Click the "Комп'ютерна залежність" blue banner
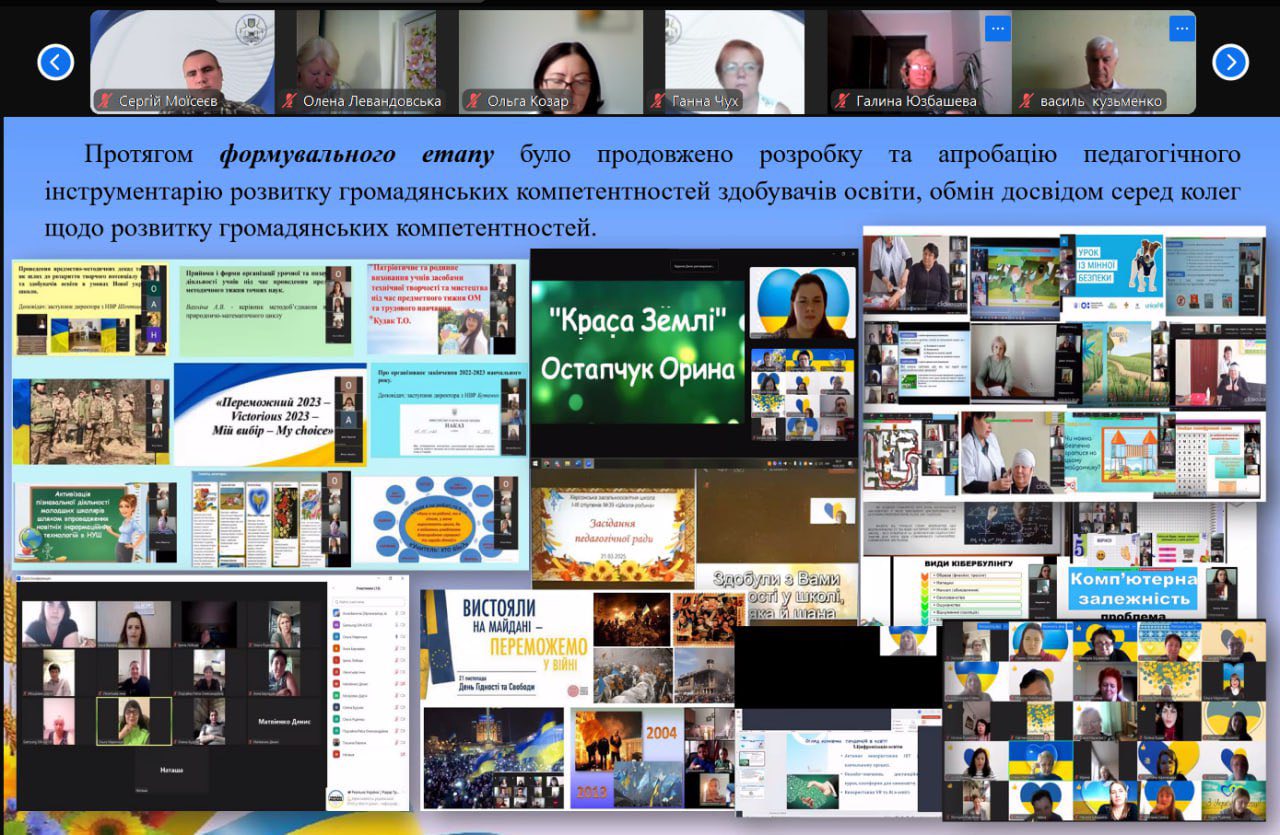1280x835 pixels. [x=1133, y=589]
